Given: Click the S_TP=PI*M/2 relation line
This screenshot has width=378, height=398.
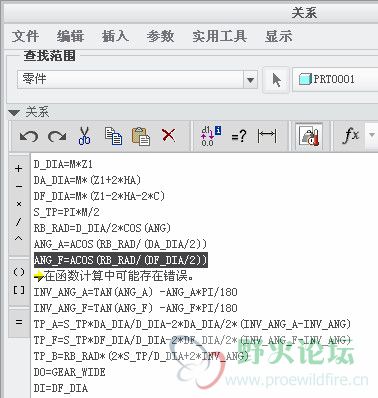Looking at the screenshot, I should coord(66,212).
